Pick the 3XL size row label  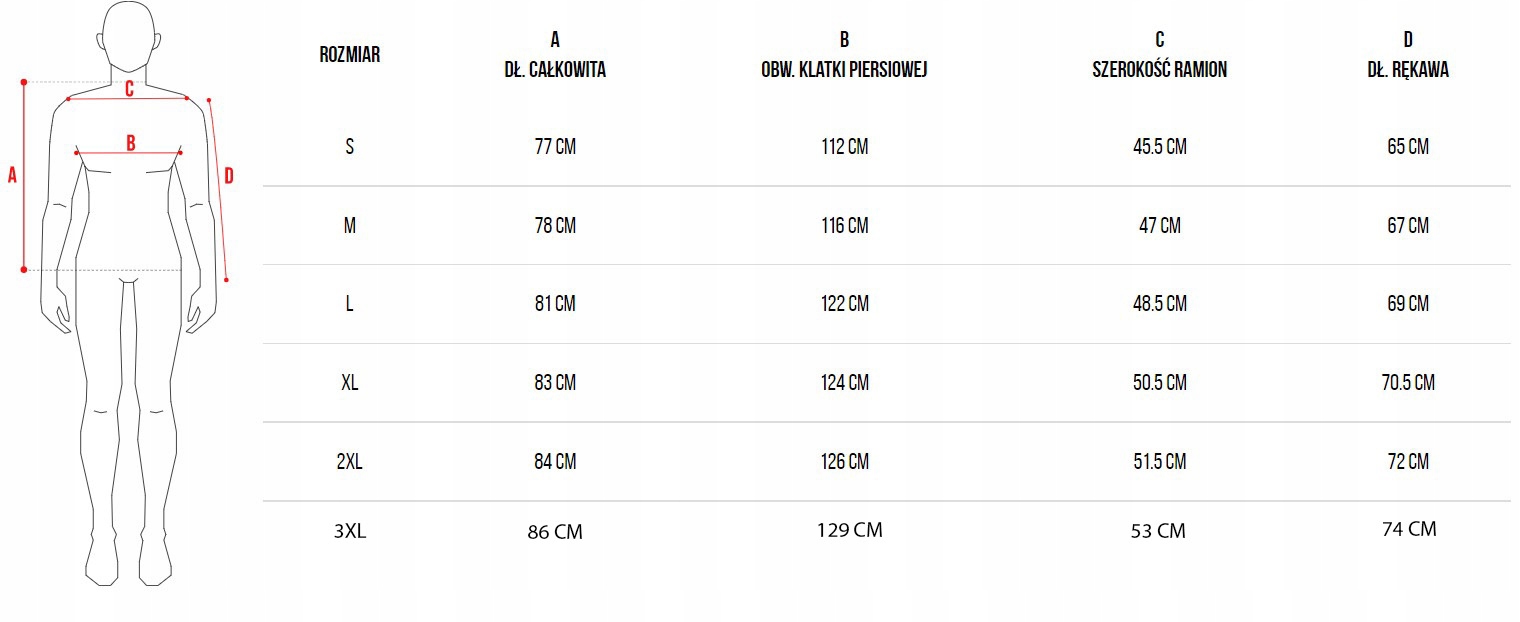350,532
